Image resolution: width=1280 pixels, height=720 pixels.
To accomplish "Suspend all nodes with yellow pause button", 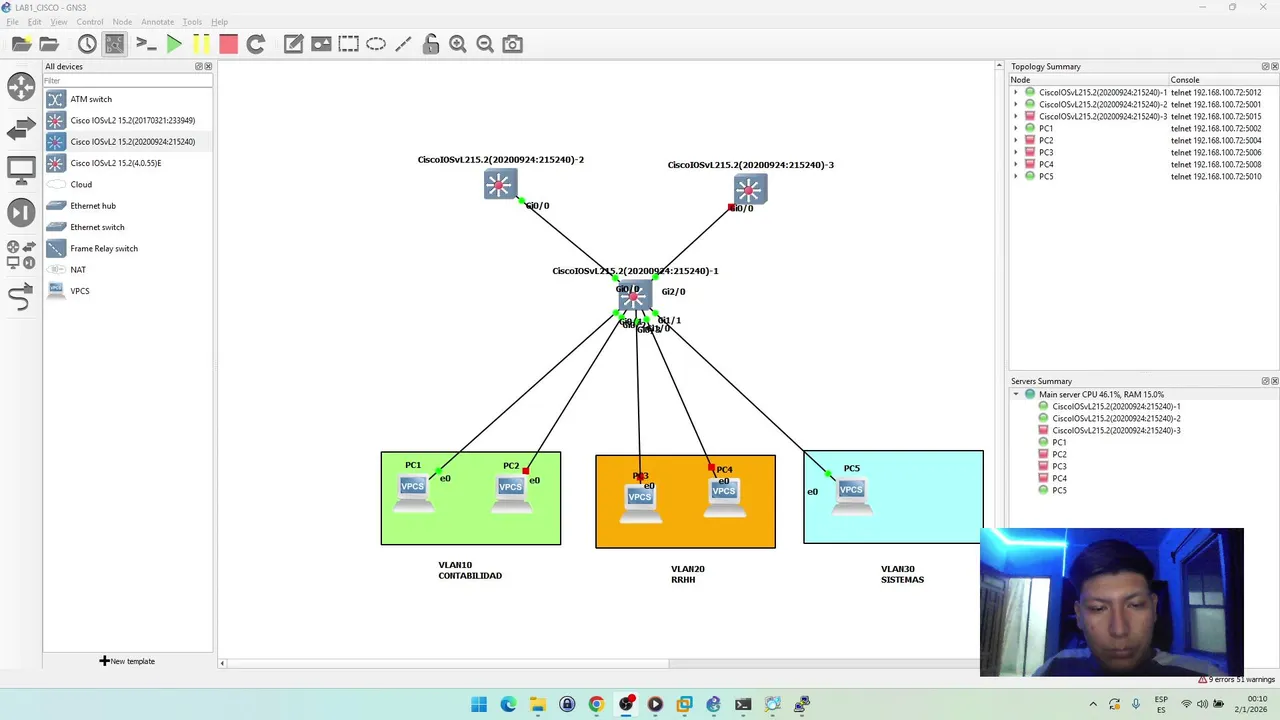I will click(x=201, y=44).
